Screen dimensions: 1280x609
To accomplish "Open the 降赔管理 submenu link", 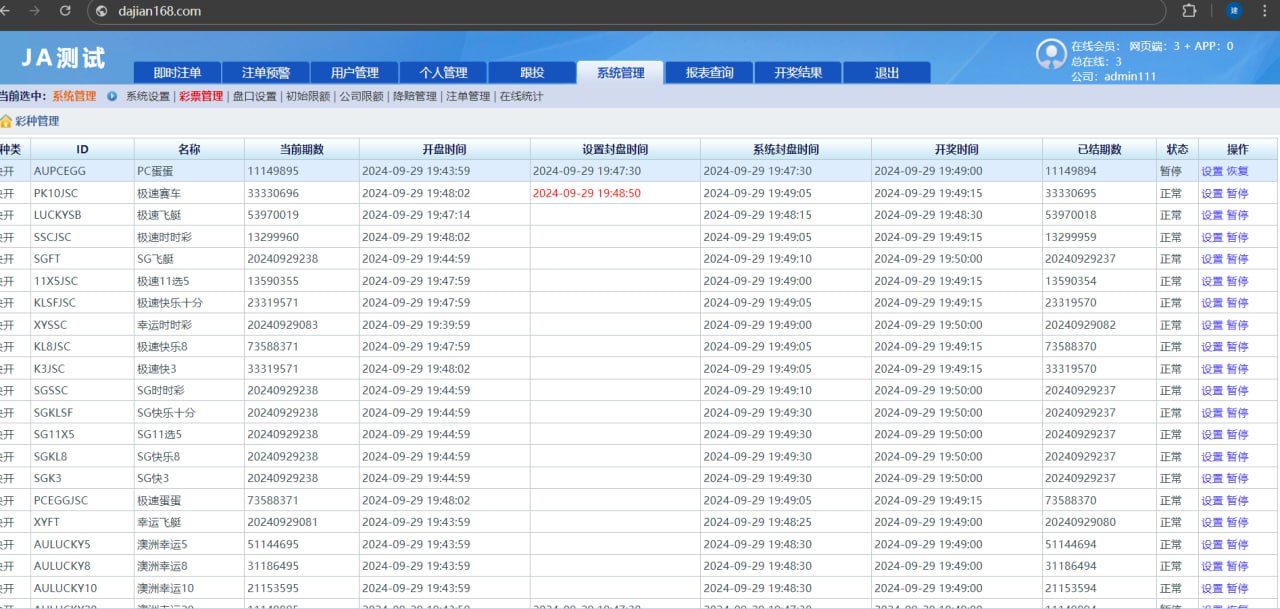I will [414, 97].
